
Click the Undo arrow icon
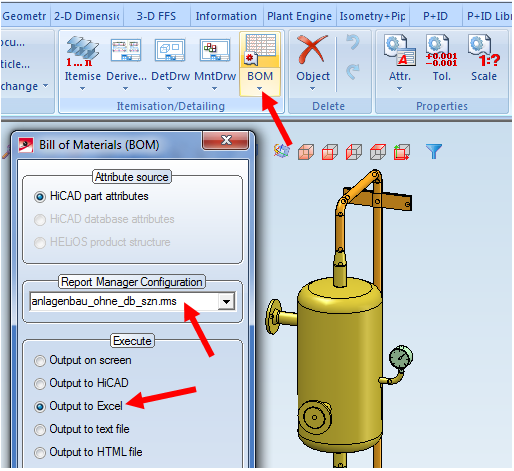click(353, 42)
